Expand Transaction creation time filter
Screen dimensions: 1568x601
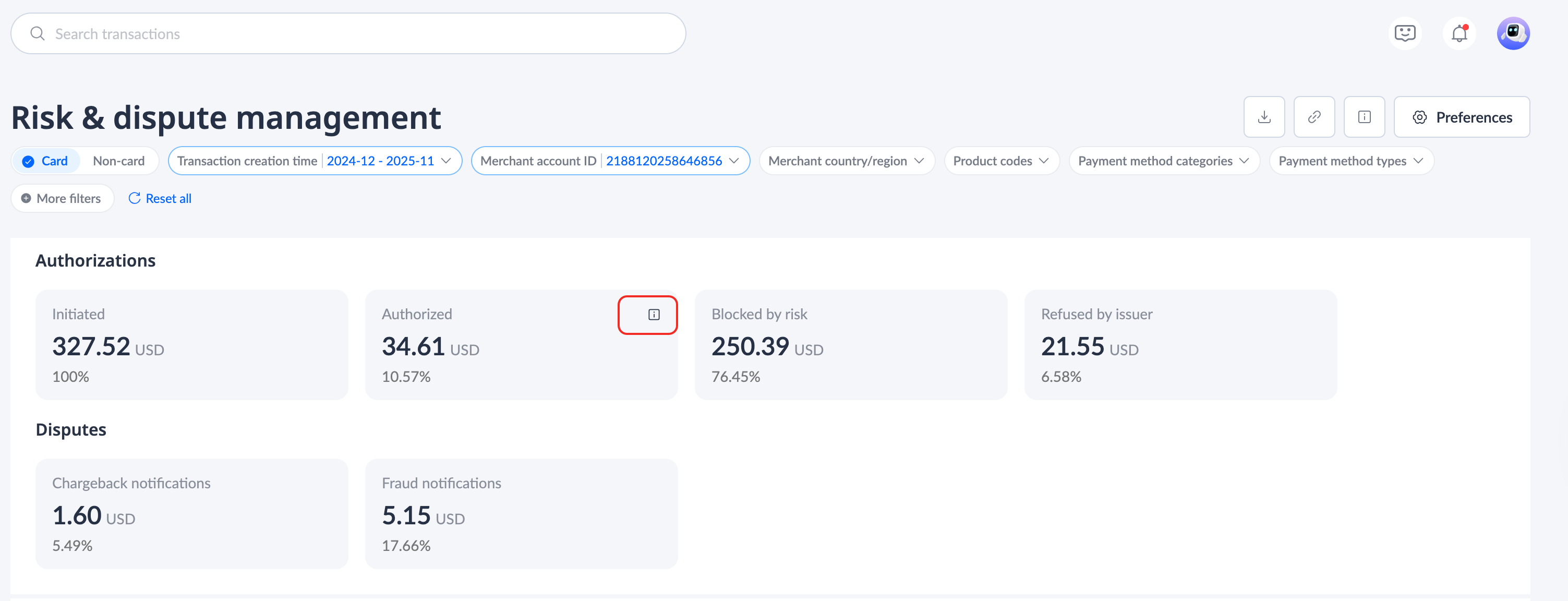point(315,161)
